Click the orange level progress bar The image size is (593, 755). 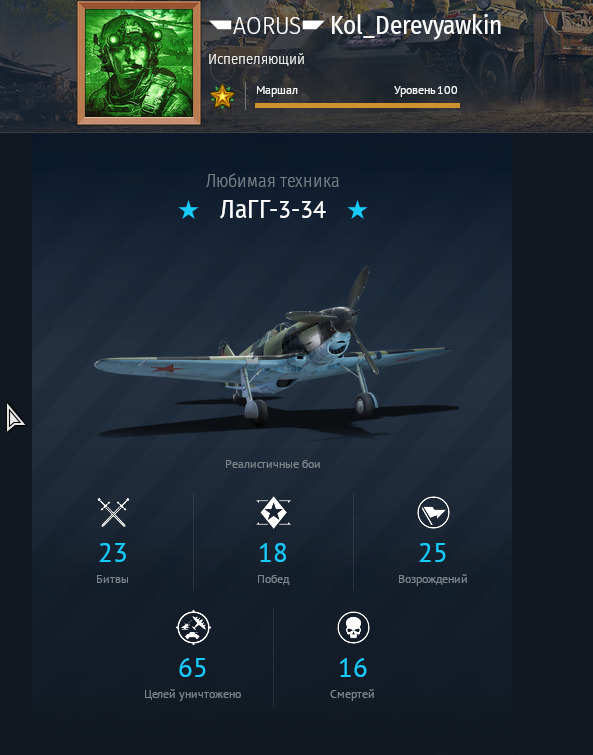tap(357, 105)
